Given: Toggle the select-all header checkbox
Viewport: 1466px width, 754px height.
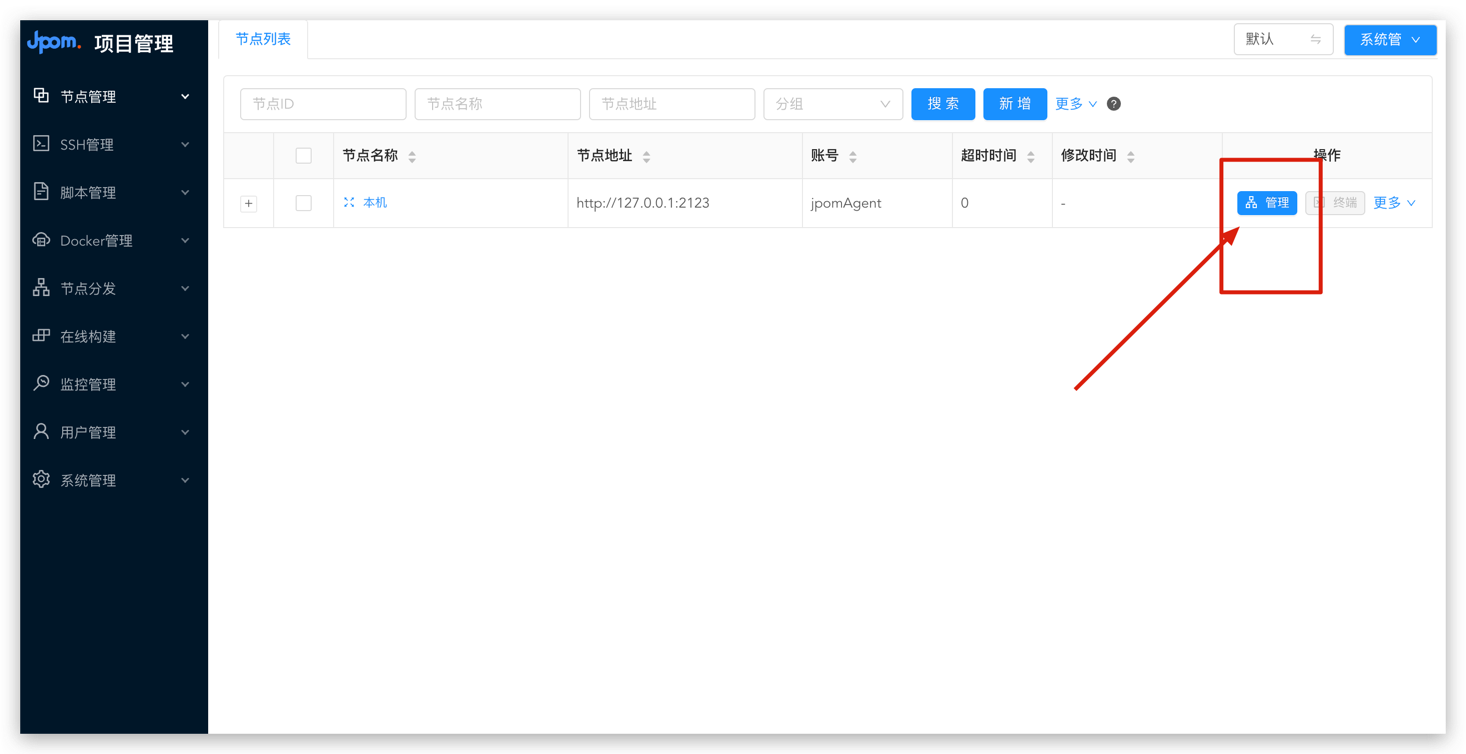Looking at the screenshot, I should (x=304, y=156).
